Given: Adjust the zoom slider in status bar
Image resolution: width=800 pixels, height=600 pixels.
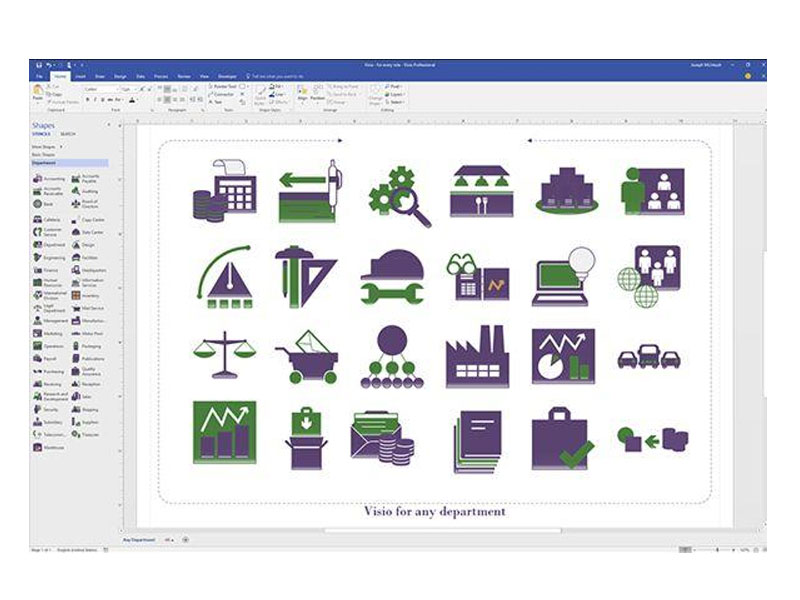Looking at the screenshot, I should 717,550.
